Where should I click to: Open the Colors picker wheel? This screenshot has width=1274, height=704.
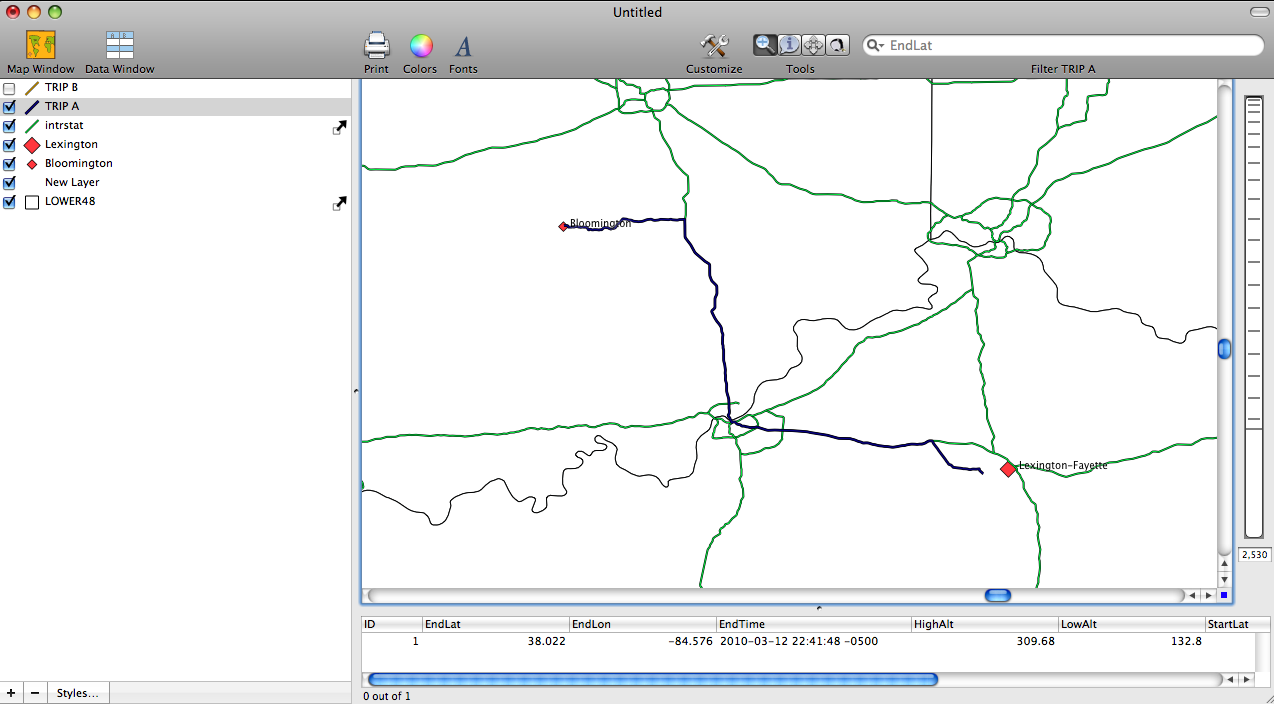tap(420, 46)
